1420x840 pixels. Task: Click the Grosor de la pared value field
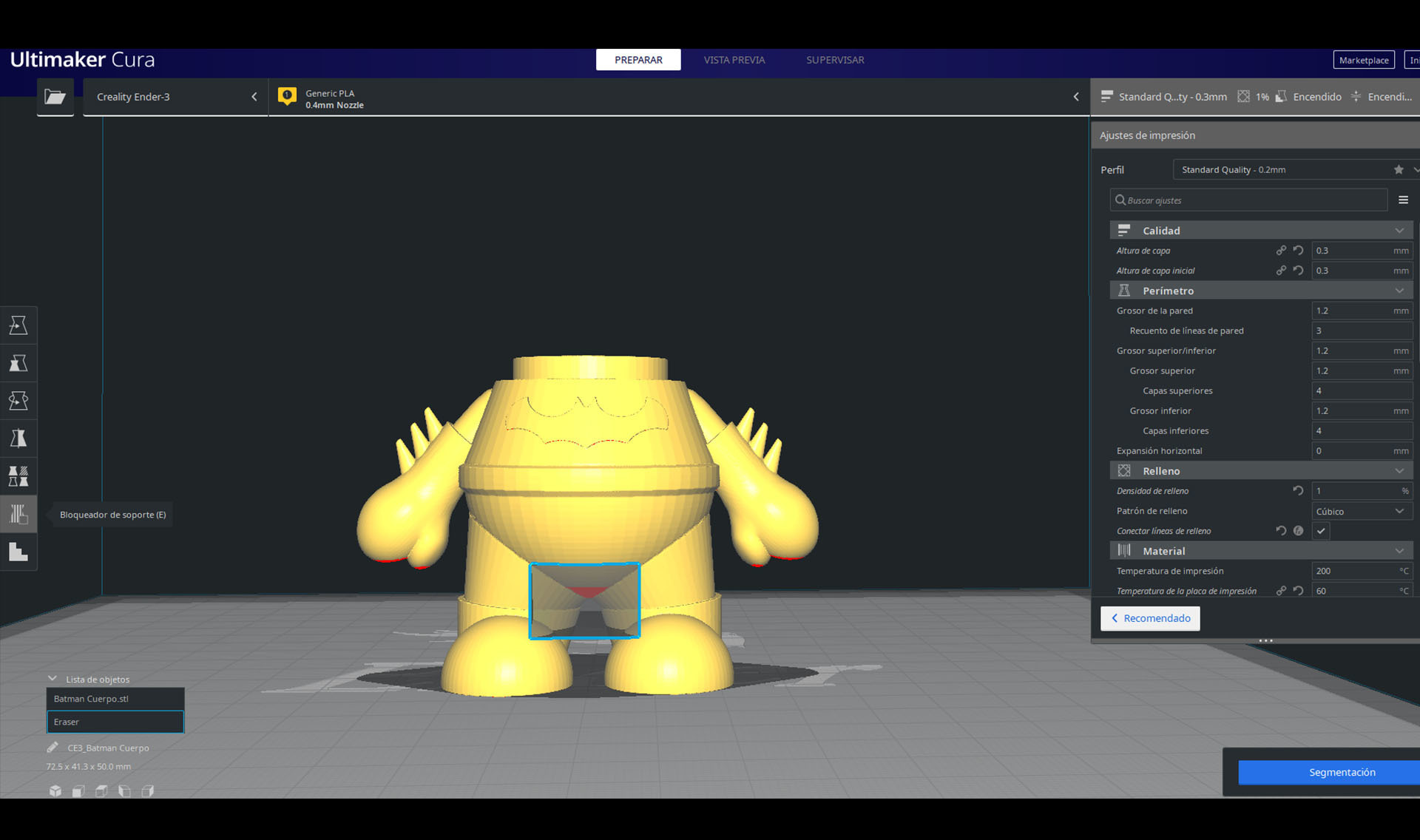[1362, 311]
